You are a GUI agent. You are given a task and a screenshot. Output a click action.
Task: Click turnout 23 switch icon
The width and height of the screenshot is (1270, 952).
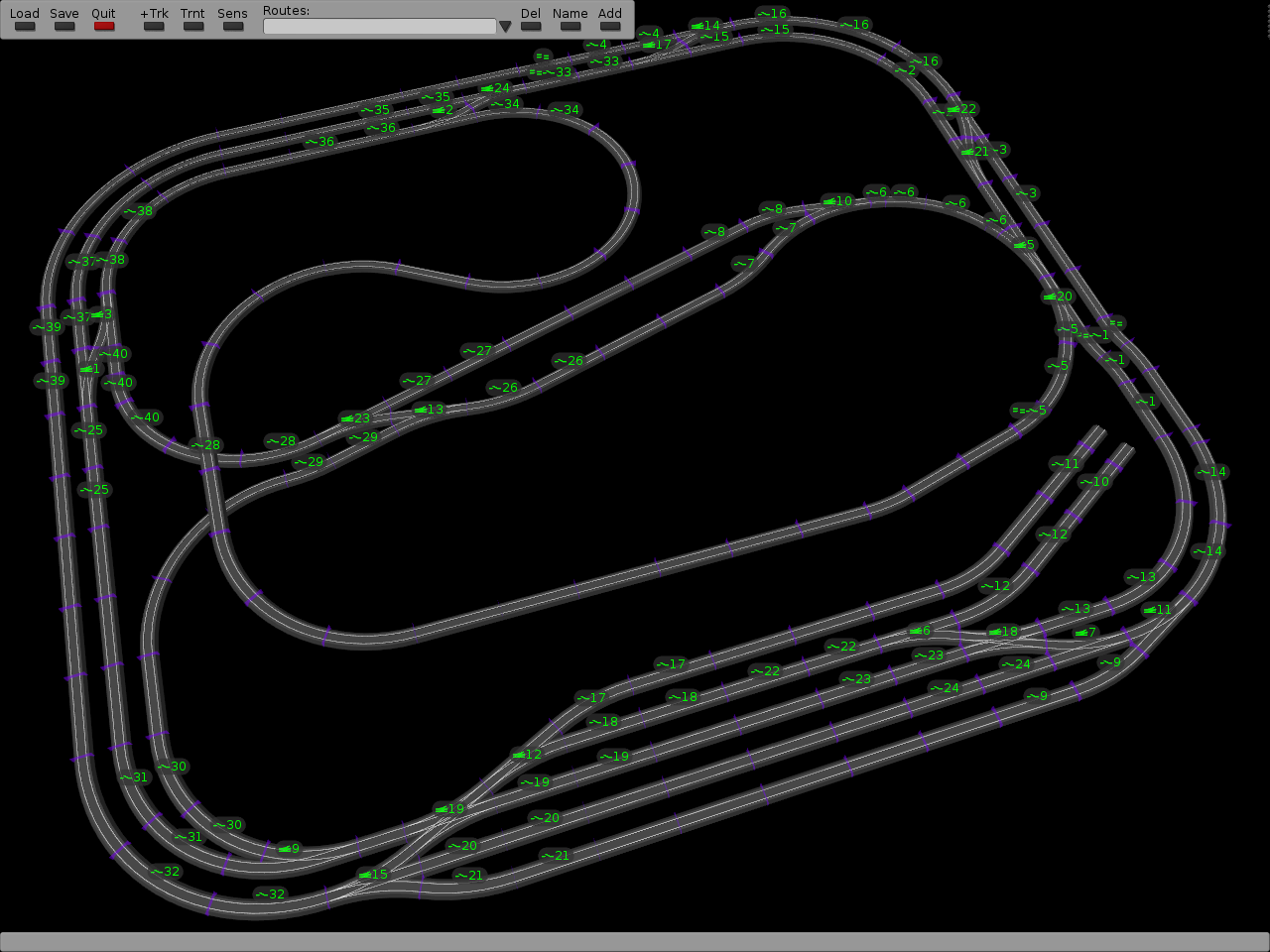point(347,418)
